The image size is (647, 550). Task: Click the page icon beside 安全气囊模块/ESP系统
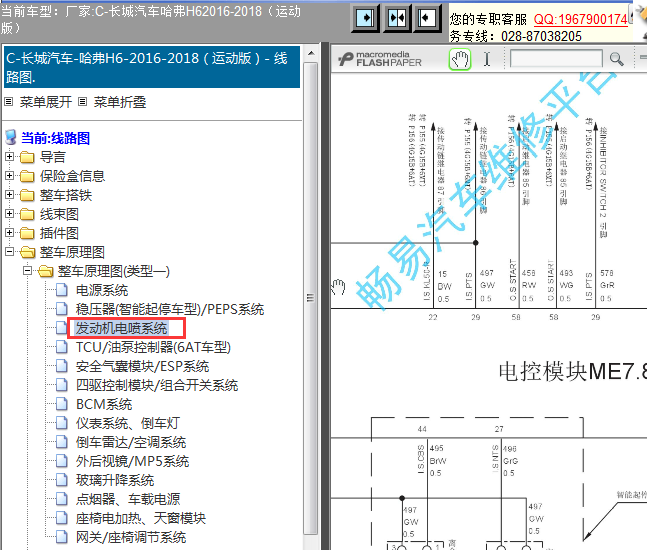point(62,366)
